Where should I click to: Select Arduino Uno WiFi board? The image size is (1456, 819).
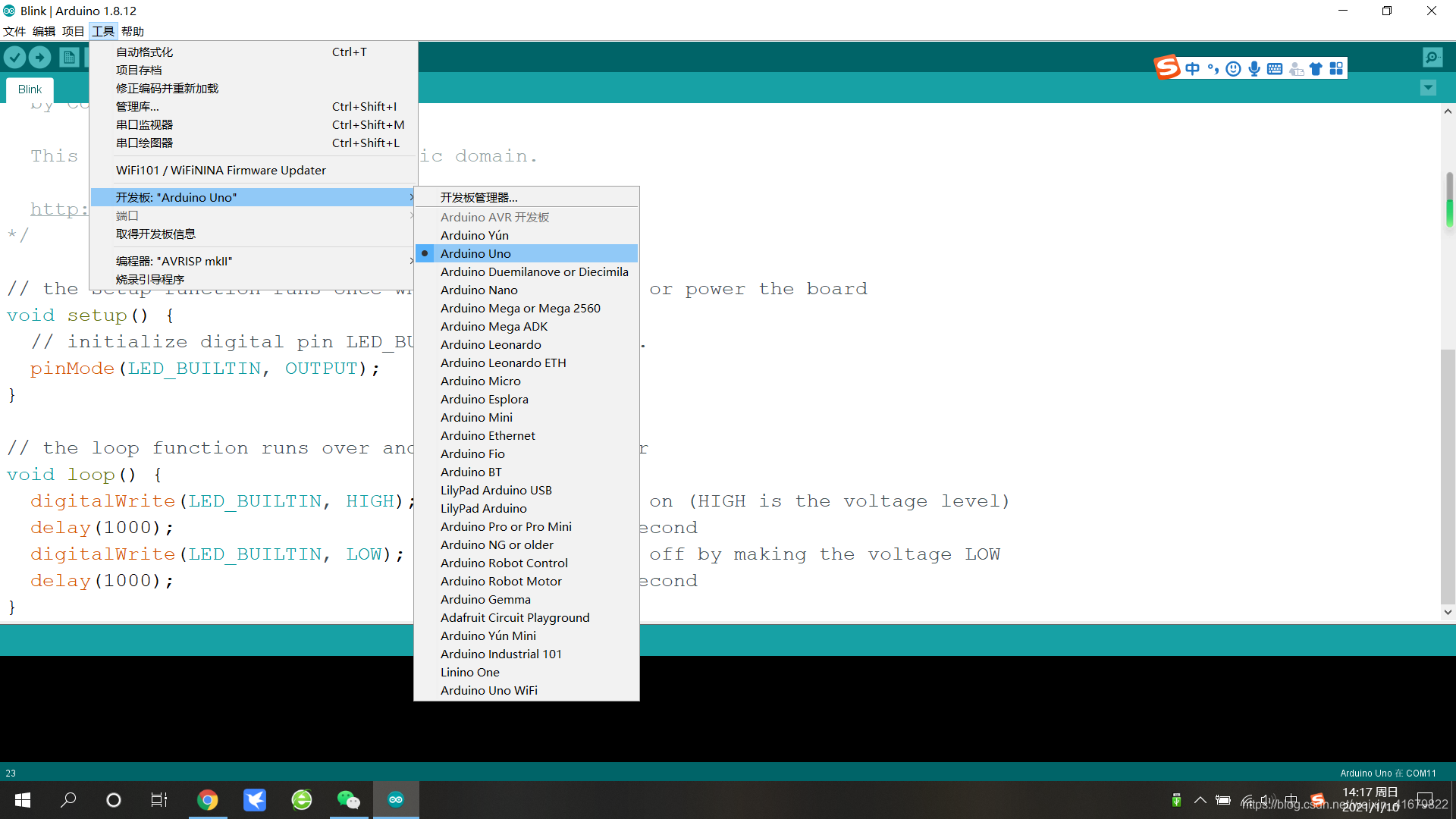(526, 690)
